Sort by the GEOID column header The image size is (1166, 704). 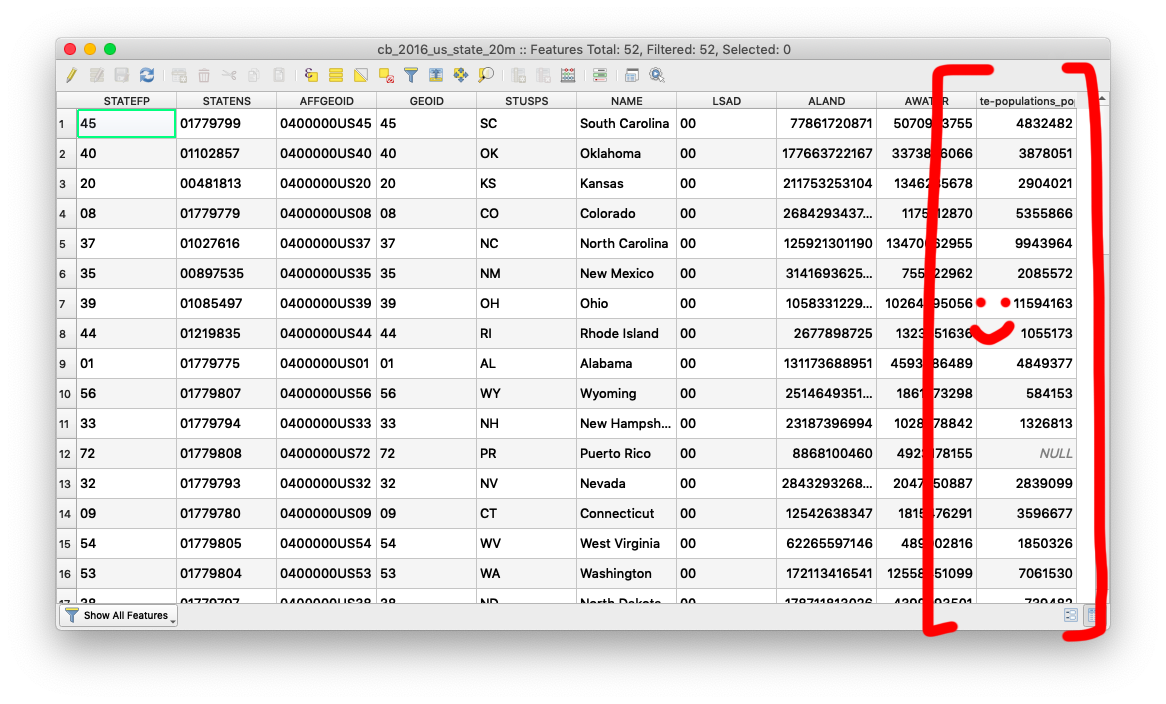coord(426,100)
